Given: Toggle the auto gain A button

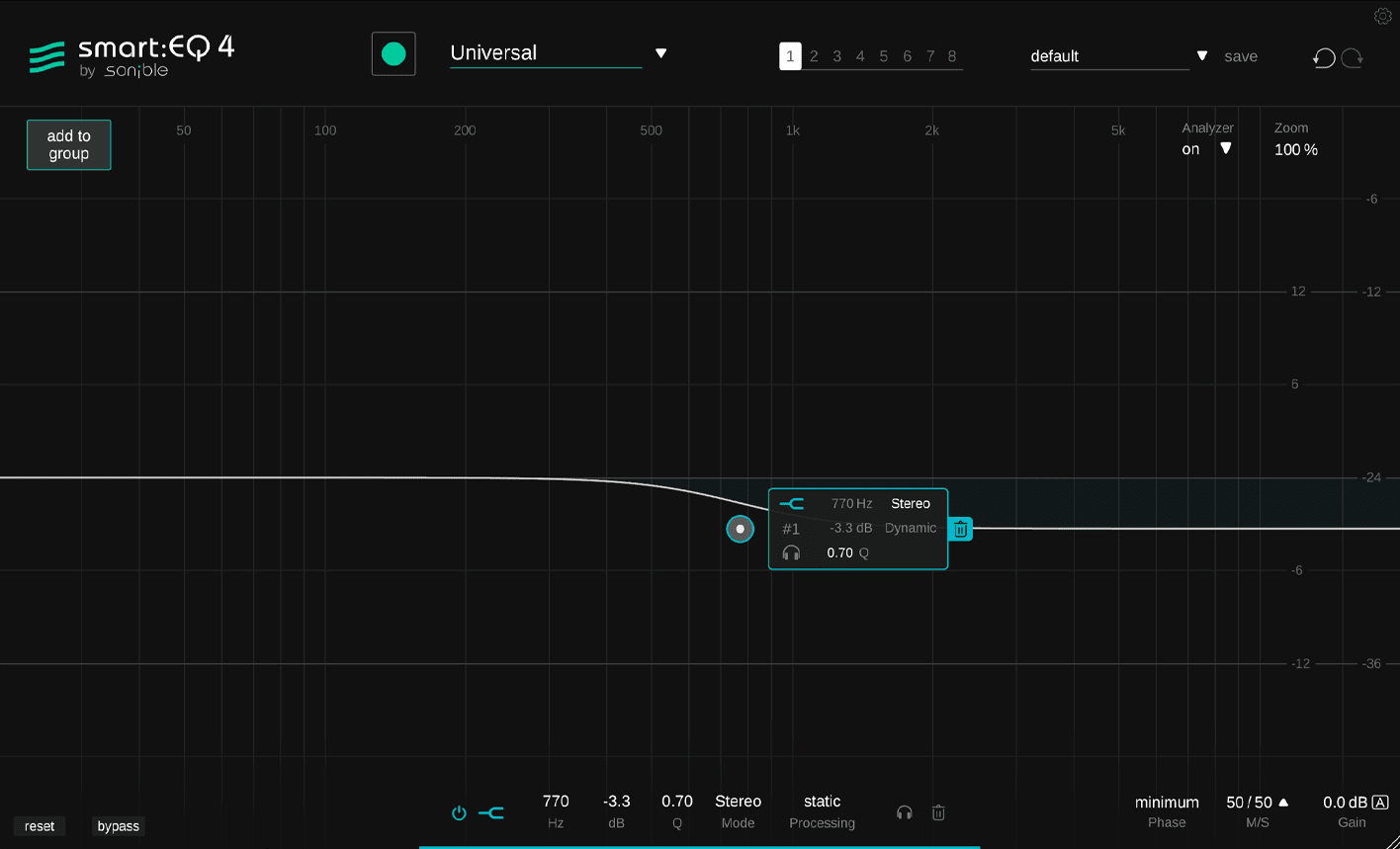Looking at the screenshot, I should coord(1380,803).
